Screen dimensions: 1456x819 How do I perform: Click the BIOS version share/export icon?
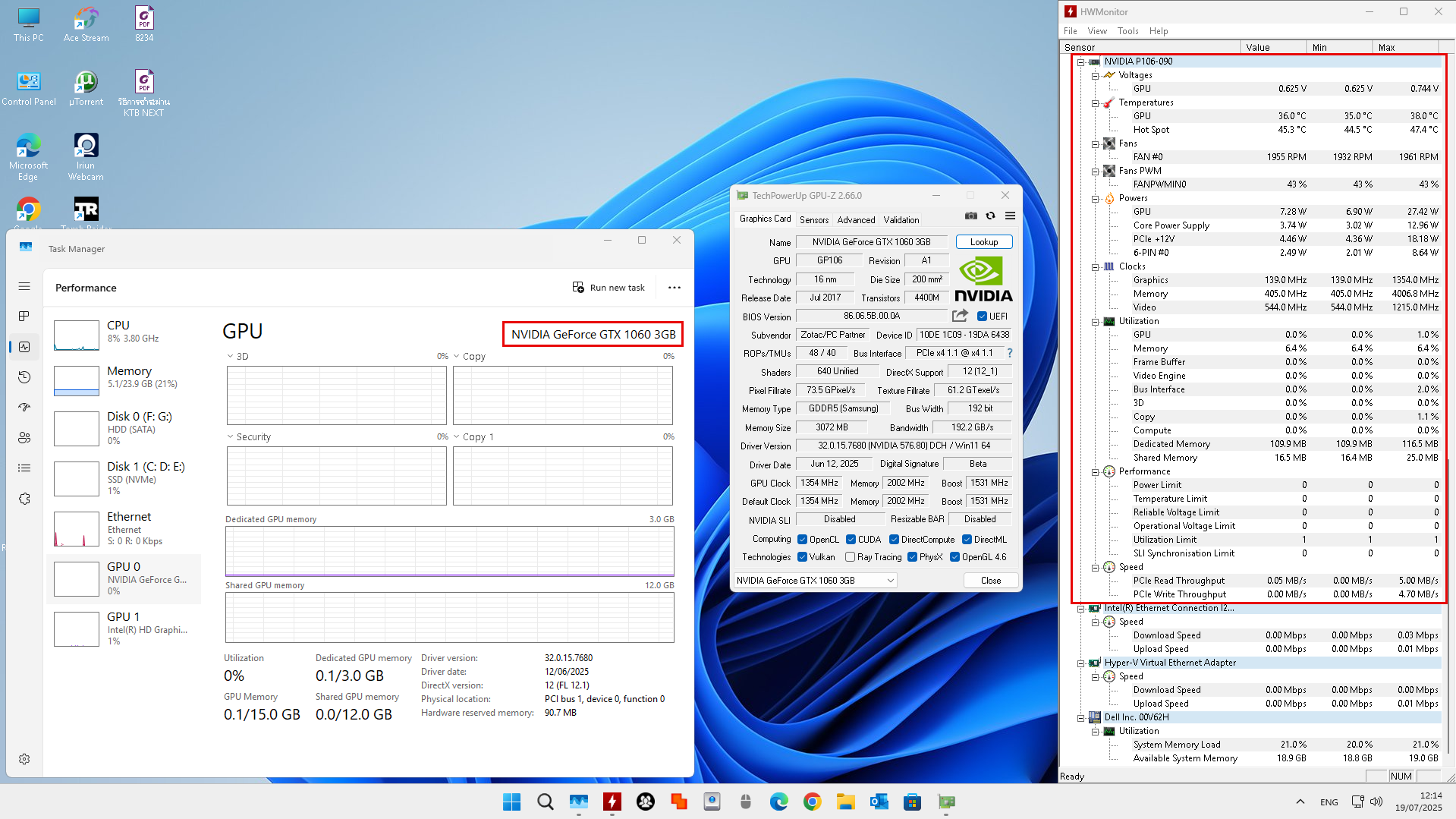click(x=960, y=316)
